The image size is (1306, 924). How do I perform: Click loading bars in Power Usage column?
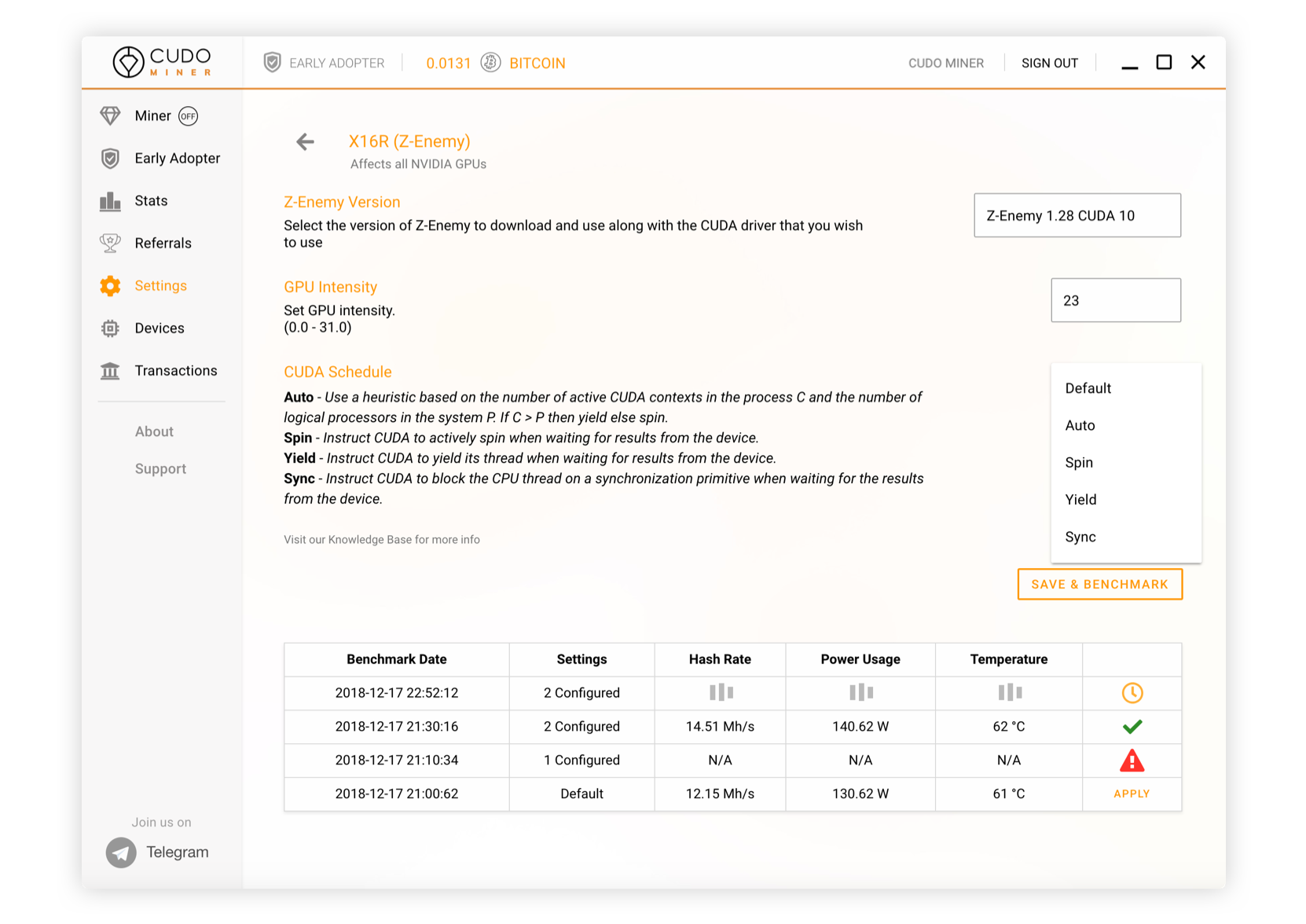point(860,692)
